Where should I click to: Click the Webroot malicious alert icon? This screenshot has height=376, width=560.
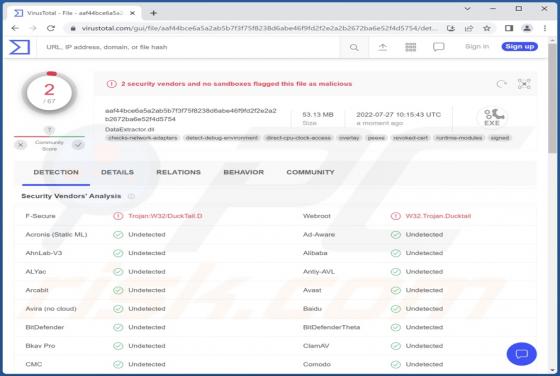(395, 216)
